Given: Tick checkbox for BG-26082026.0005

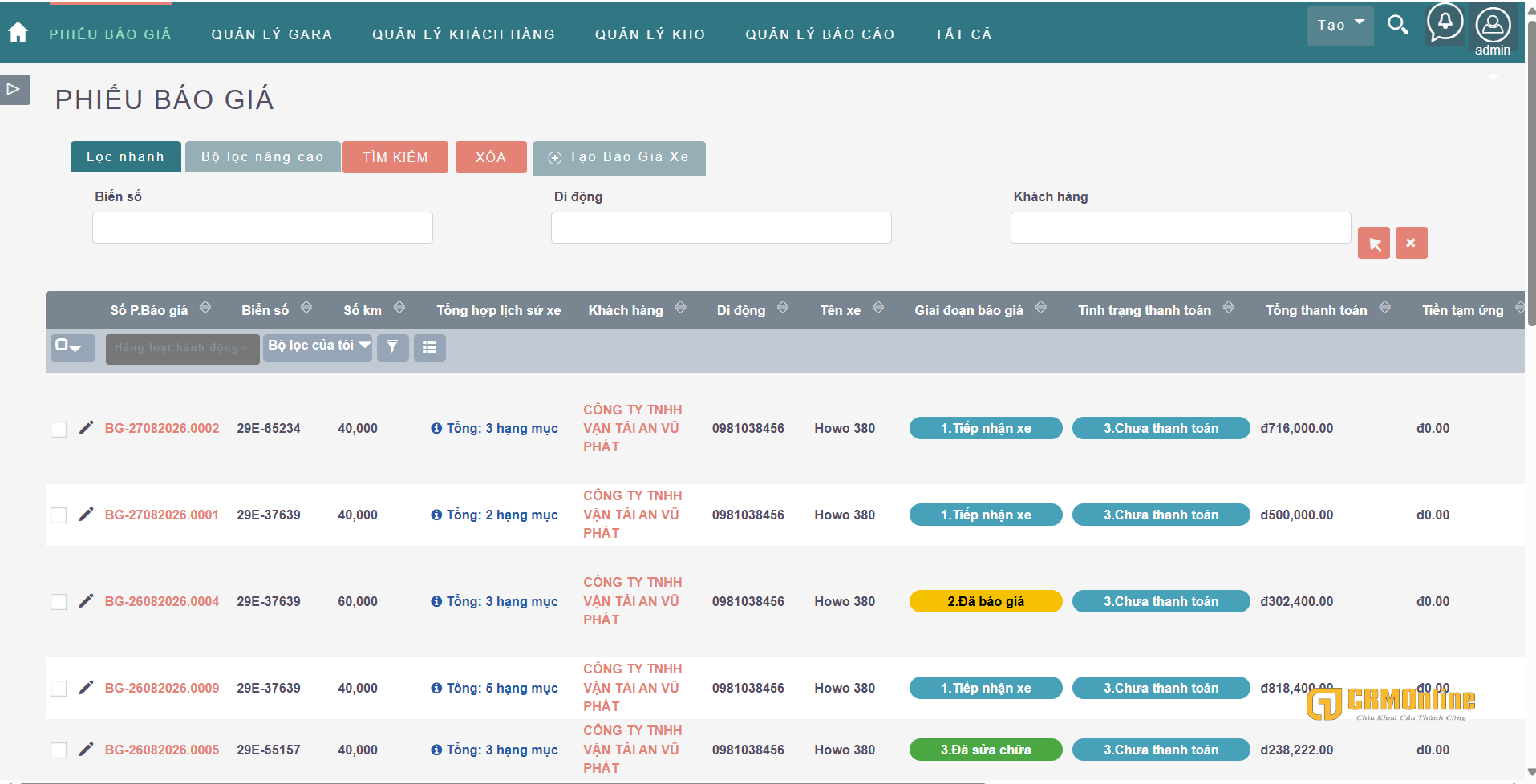Looking at the screenshot, I should tap(59, 750).
